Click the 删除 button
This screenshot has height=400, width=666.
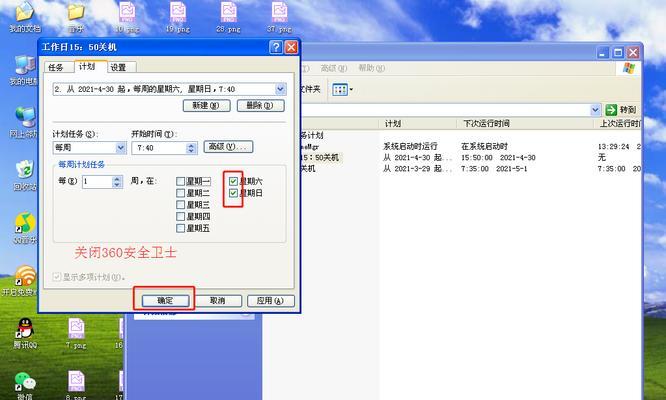260,105
